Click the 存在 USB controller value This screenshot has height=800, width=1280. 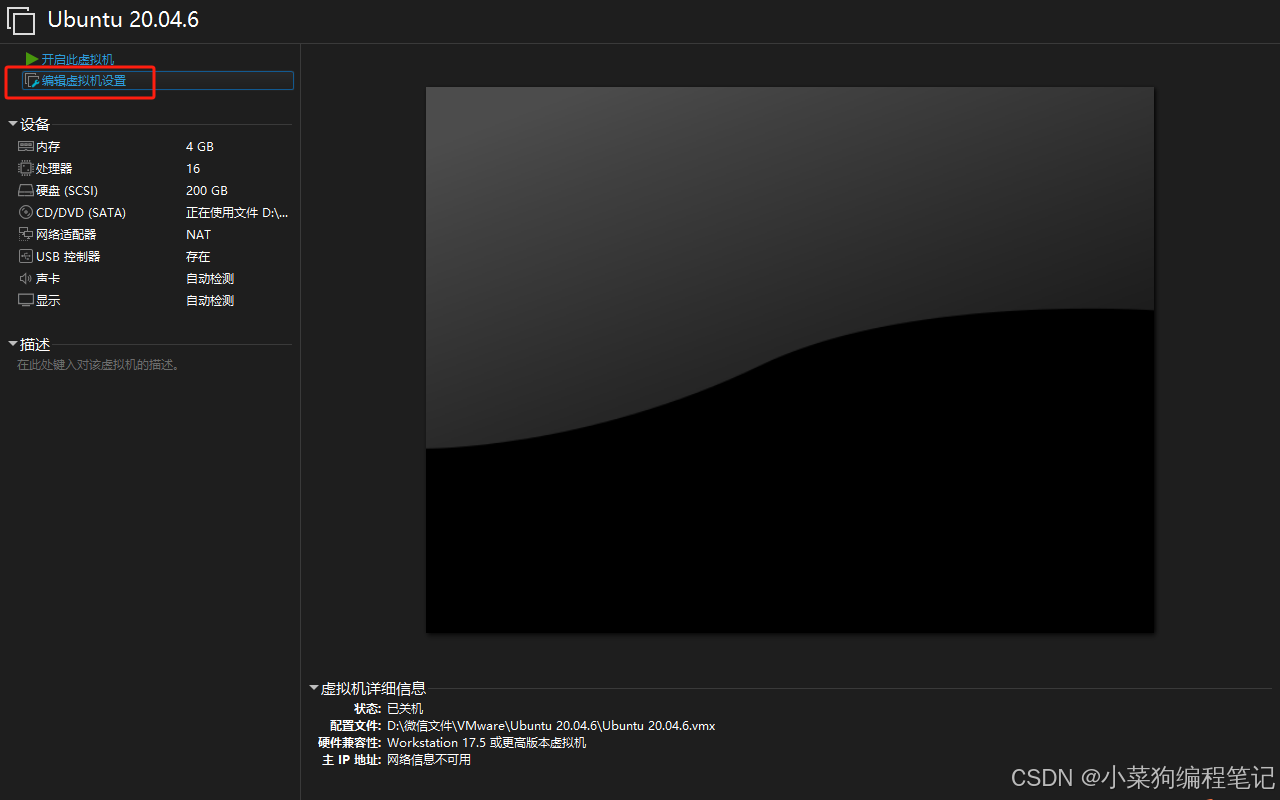click(198, 256)
